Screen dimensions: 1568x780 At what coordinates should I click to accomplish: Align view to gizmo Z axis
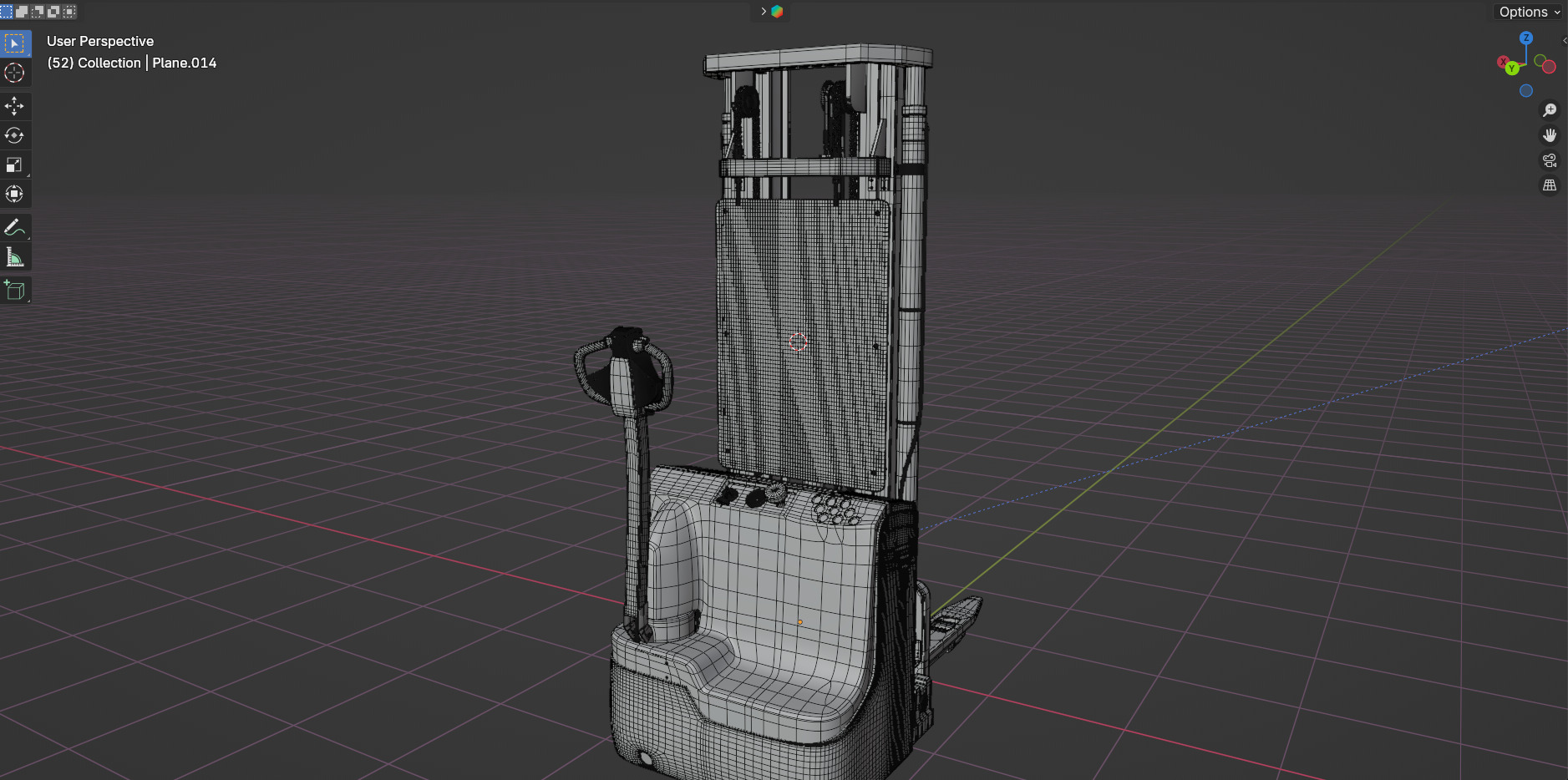pyautogui.click(x=1526, y=38)
